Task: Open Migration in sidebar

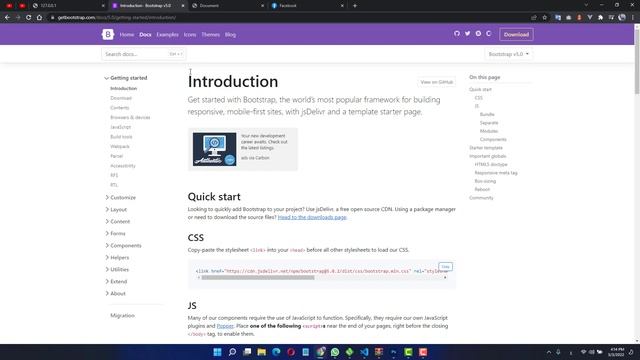Action: pyautogui.click(x=122, y=316)
